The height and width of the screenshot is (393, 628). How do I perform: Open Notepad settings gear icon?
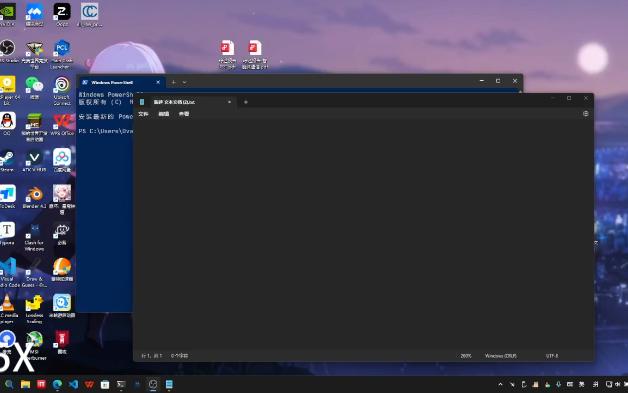(586, 114)
